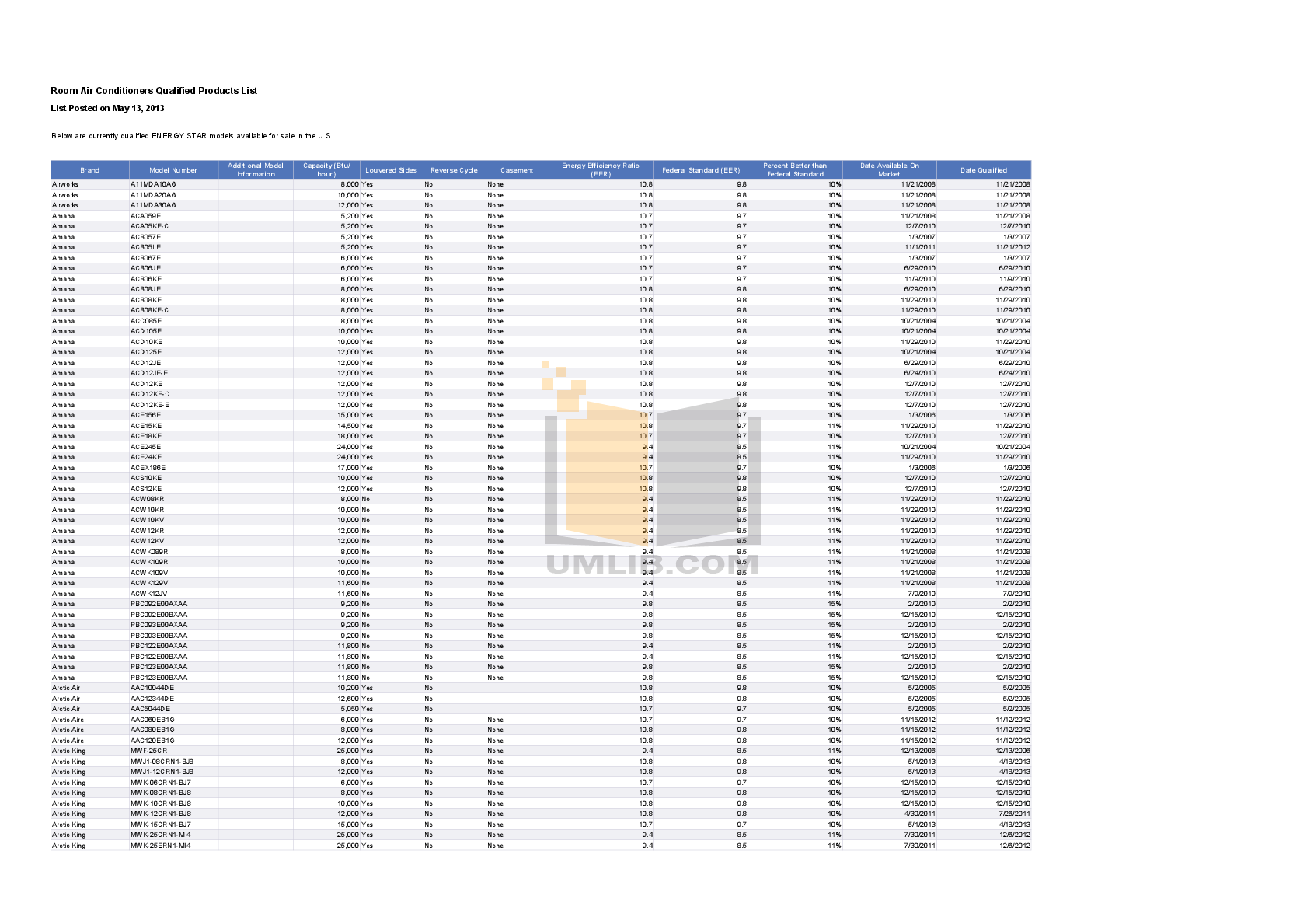Select model number MWK-25ERN1-MI4 in last row

160,846
